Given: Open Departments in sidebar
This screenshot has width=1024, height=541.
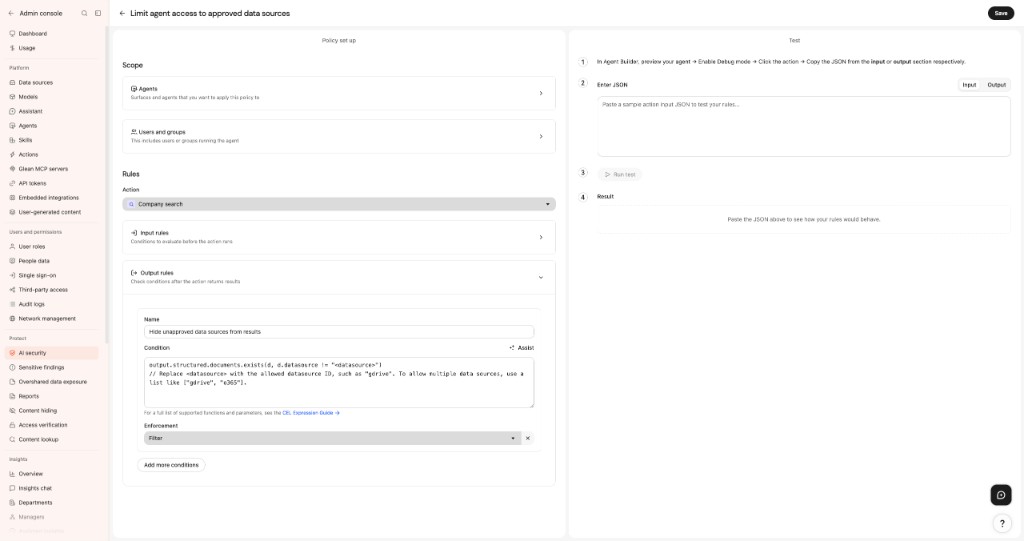Looking at the screenshot, I should [x=35, y=502].
